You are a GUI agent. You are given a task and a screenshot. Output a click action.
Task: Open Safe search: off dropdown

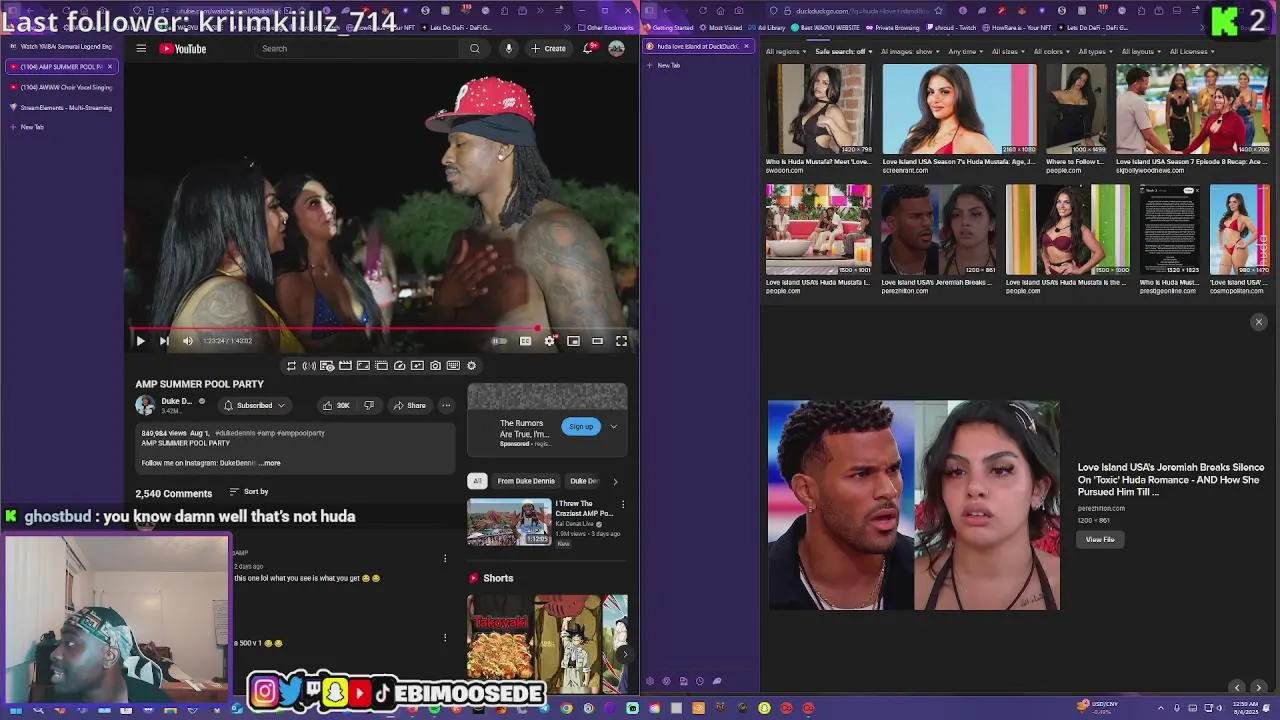(843, 52)
